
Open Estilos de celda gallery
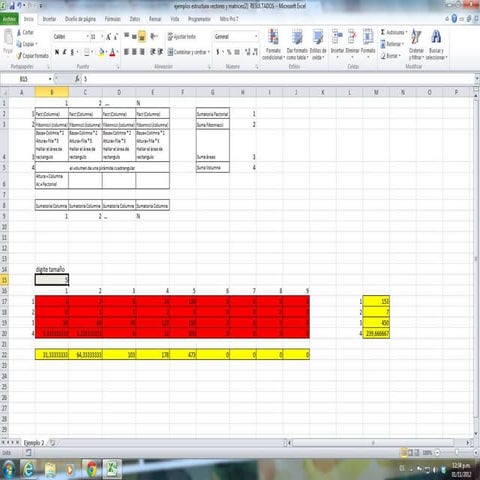pos(318,44)
